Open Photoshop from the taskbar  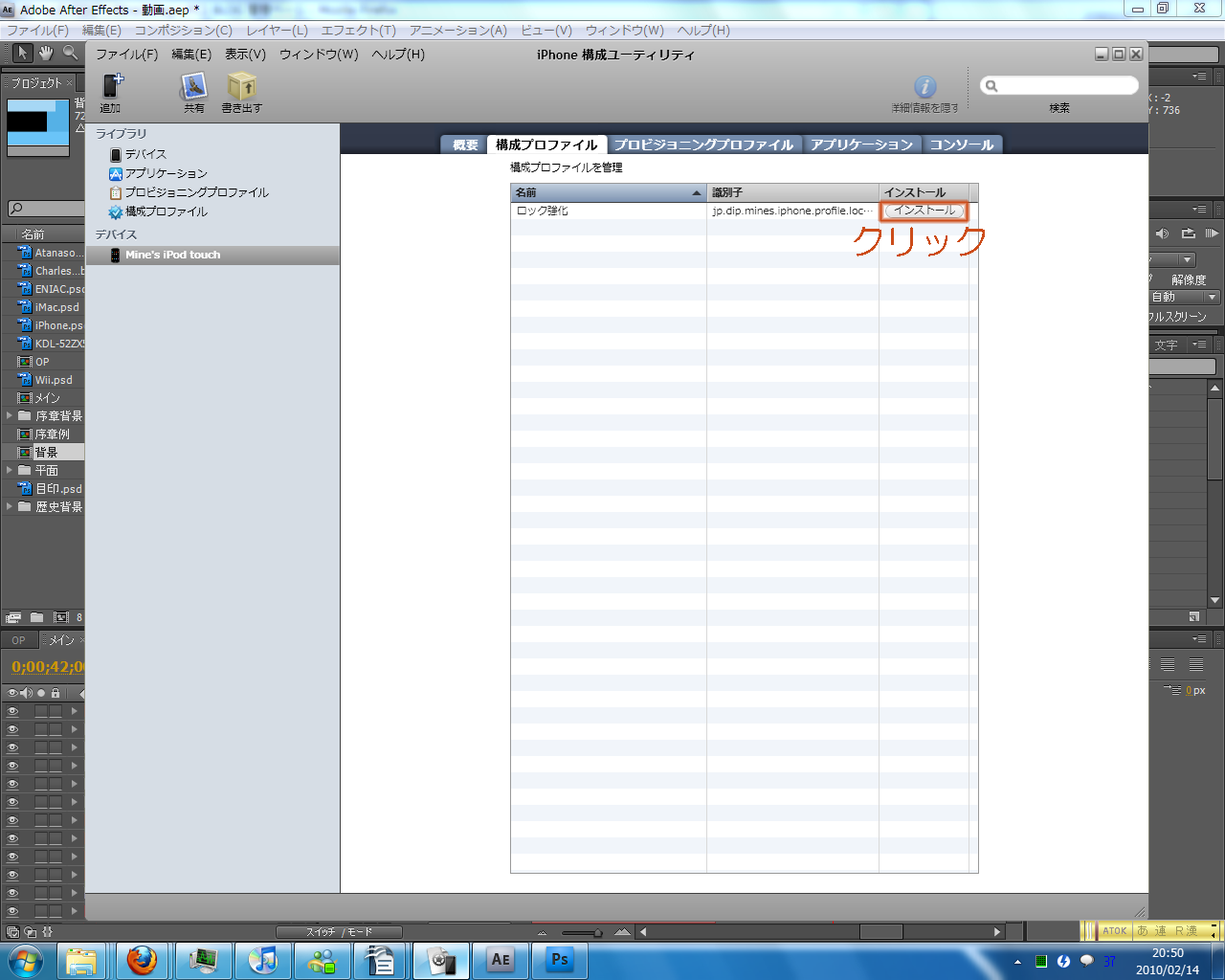(560, 960)
